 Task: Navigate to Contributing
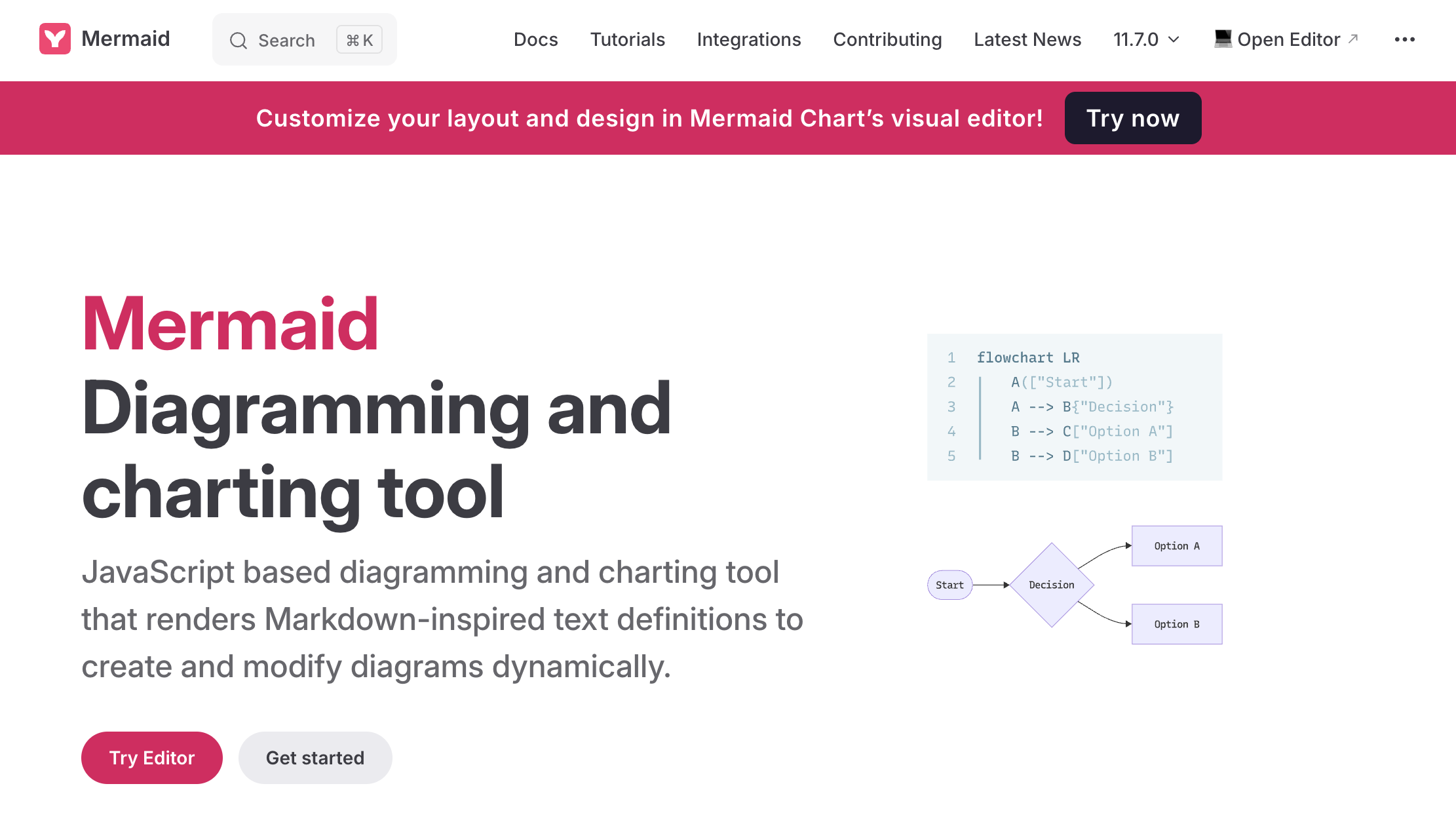(887, 39)
